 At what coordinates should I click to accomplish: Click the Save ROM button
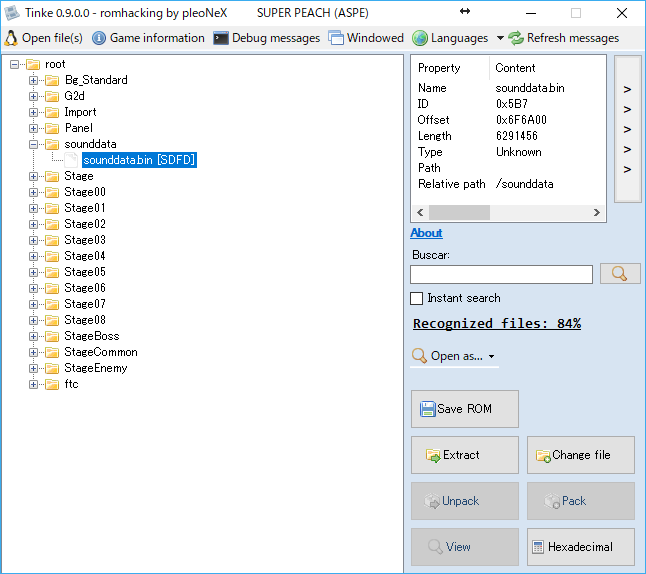[x=465, y=409]
